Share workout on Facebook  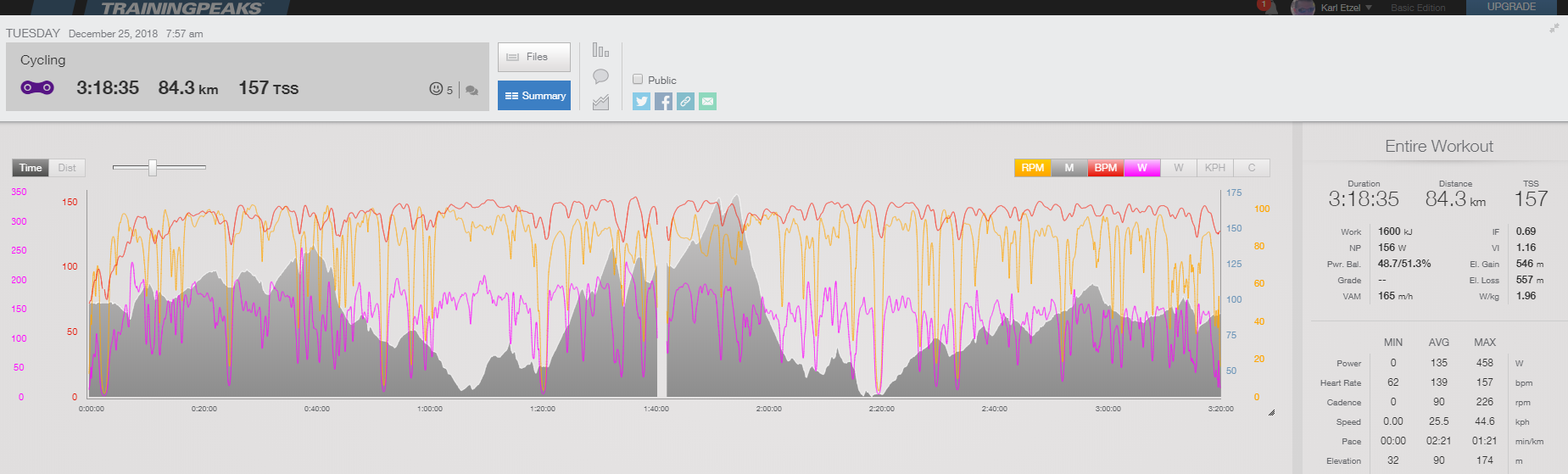click(663, 102)
